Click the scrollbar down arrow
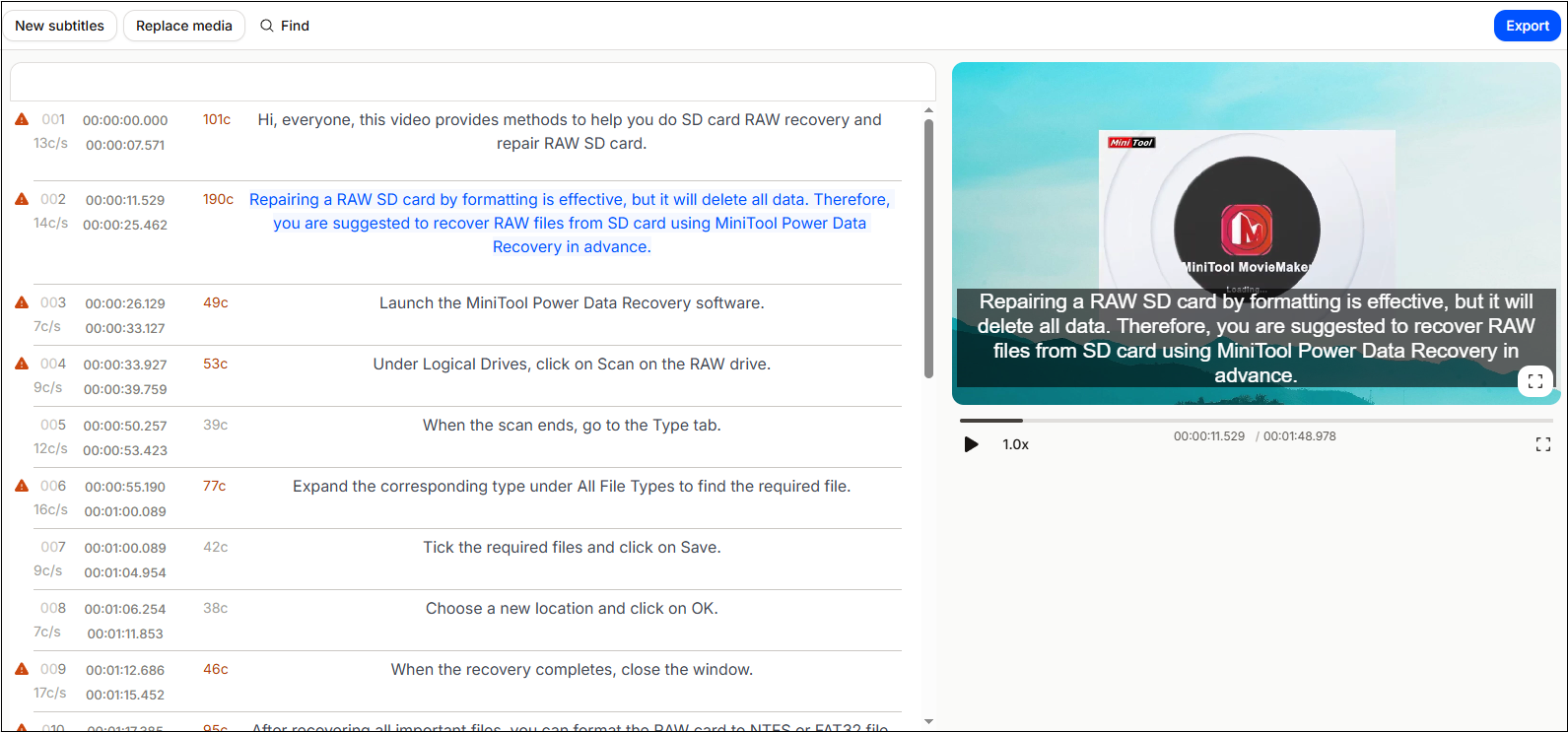Screen dimensions: 1568x732 pyautogui.click(x=928, y=722)
